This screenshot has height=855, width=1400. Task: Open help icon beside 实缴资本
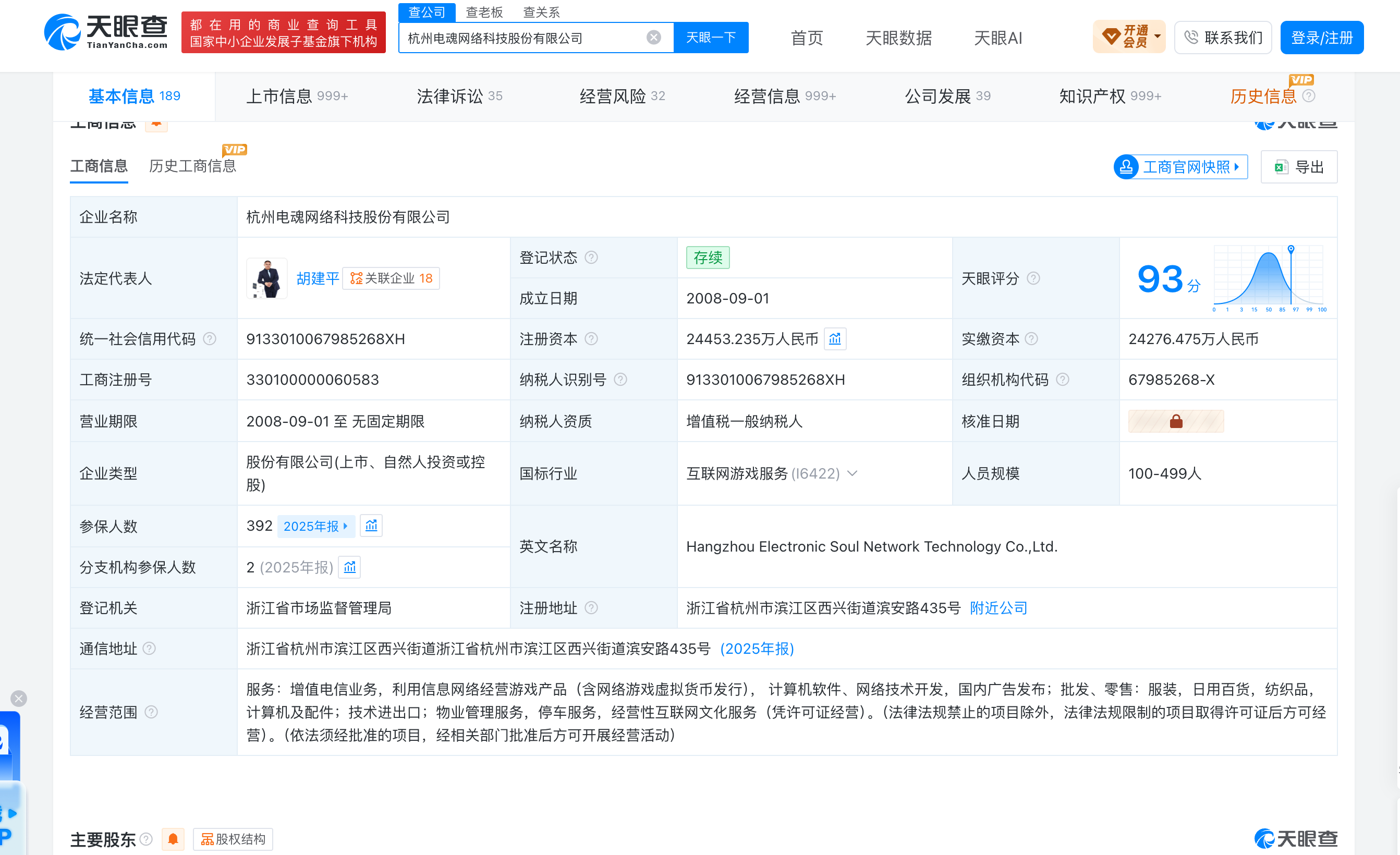pyautogui.click(x=1031, y=339)
